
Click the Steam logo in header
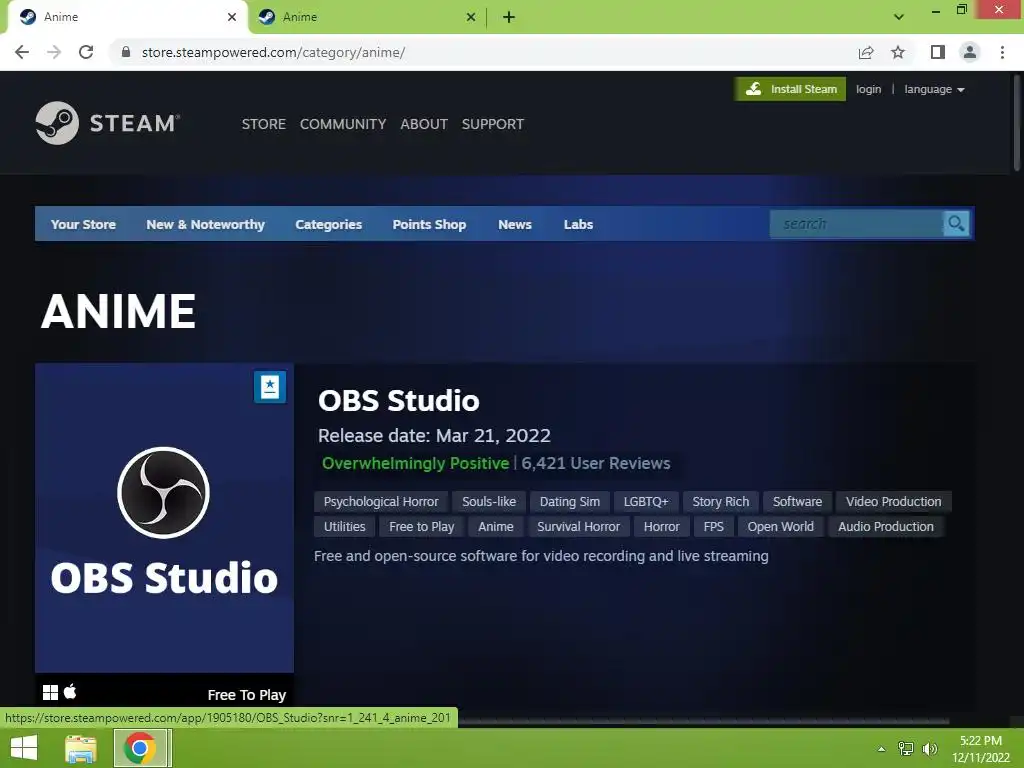108,123
